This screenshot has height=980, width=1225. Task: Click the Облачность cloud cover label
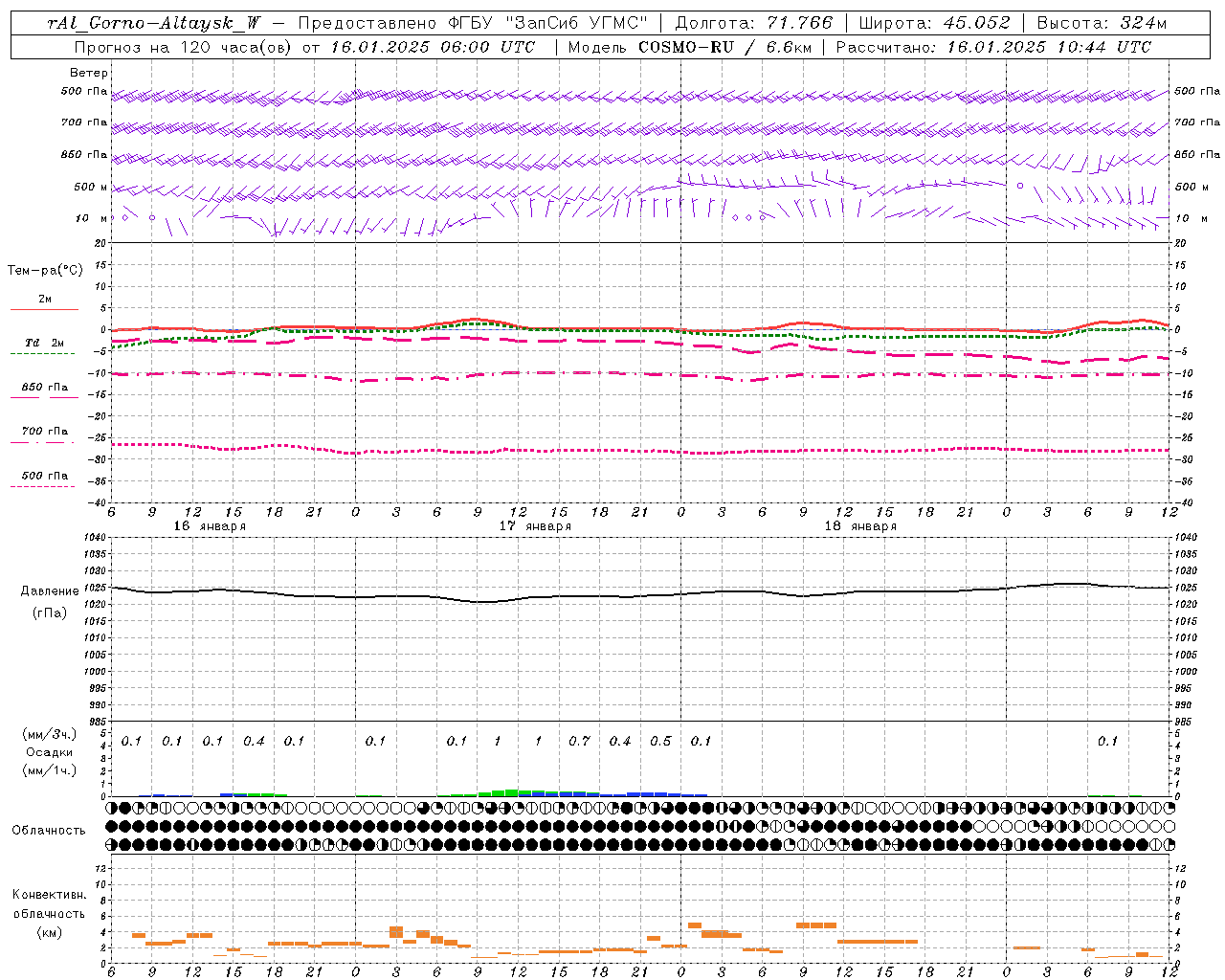pyautogui.click(x=49, y=831)
